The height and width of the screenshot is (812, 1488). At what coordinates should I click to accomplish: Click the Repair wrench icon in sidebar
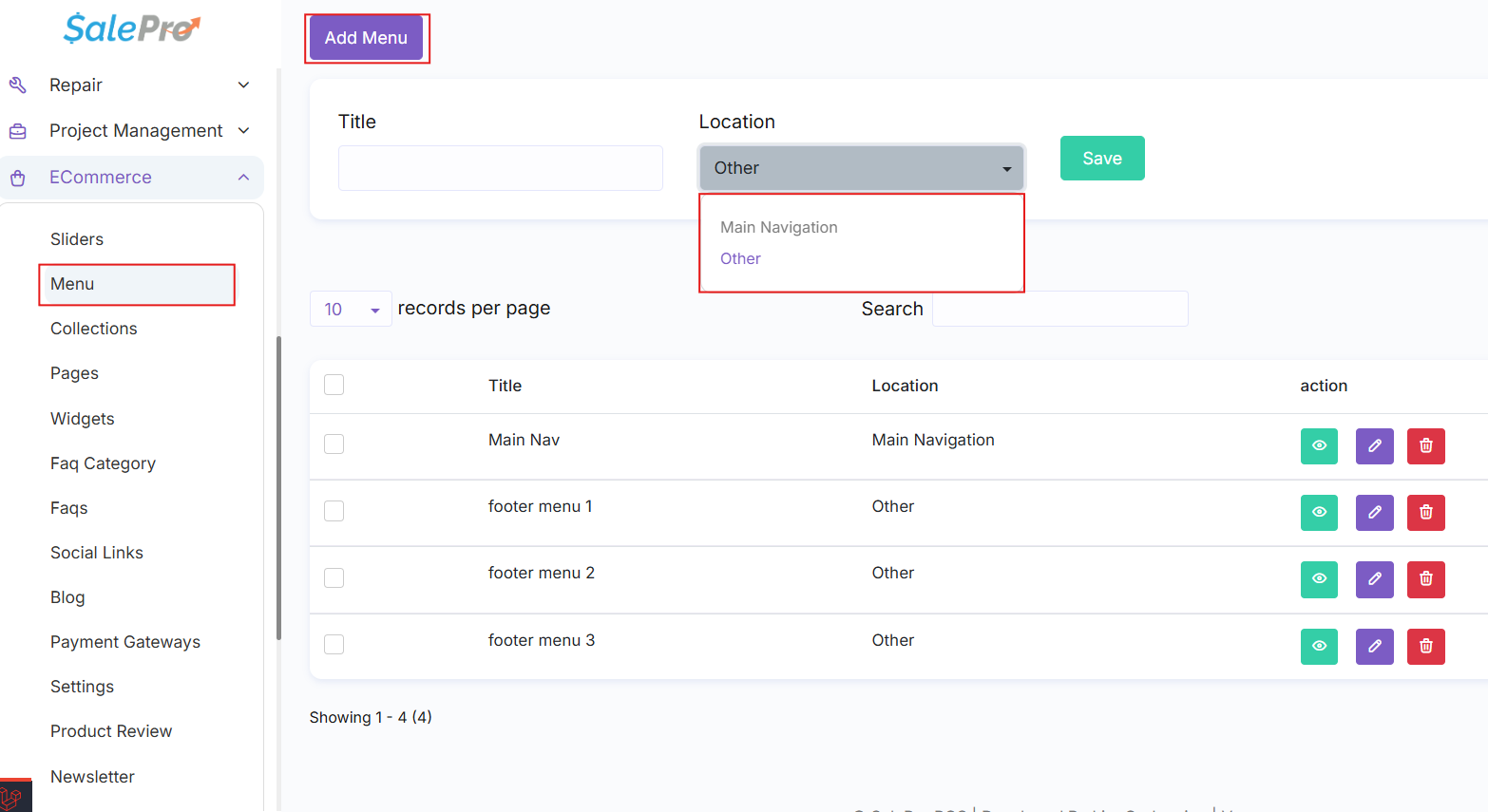tap(17, 85)
